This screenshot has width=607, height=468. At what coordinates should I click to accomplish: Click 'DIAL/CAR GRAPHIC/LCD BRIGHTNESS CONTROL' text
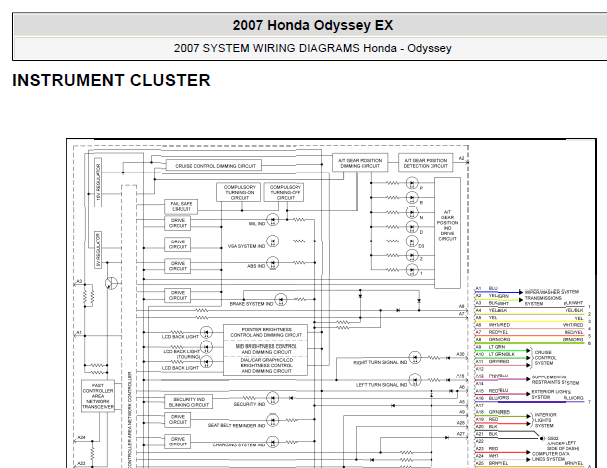click(x=266, y=363)
